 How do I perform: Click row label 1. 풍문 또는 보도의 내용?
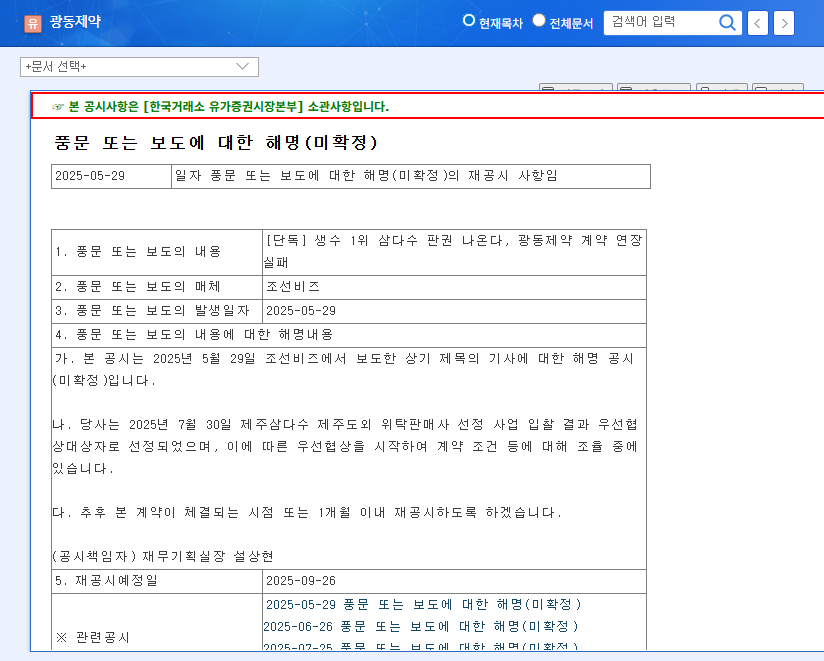coord(157,252)
